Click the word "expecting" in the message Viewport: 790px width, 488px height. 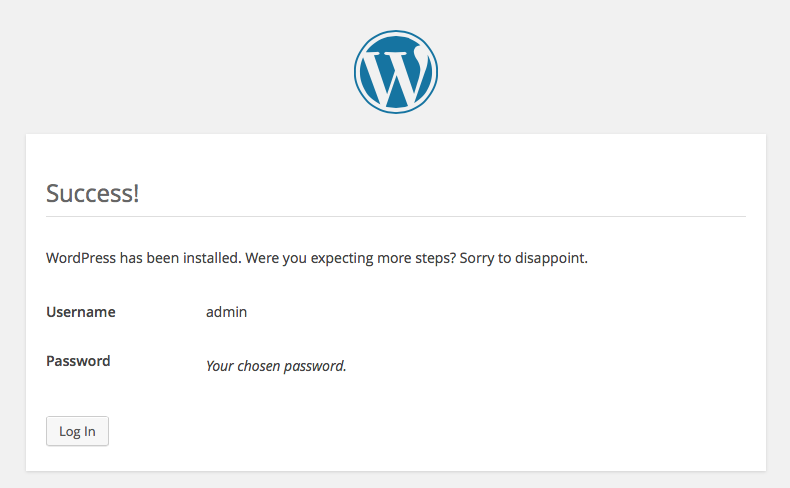coord(342,258)
